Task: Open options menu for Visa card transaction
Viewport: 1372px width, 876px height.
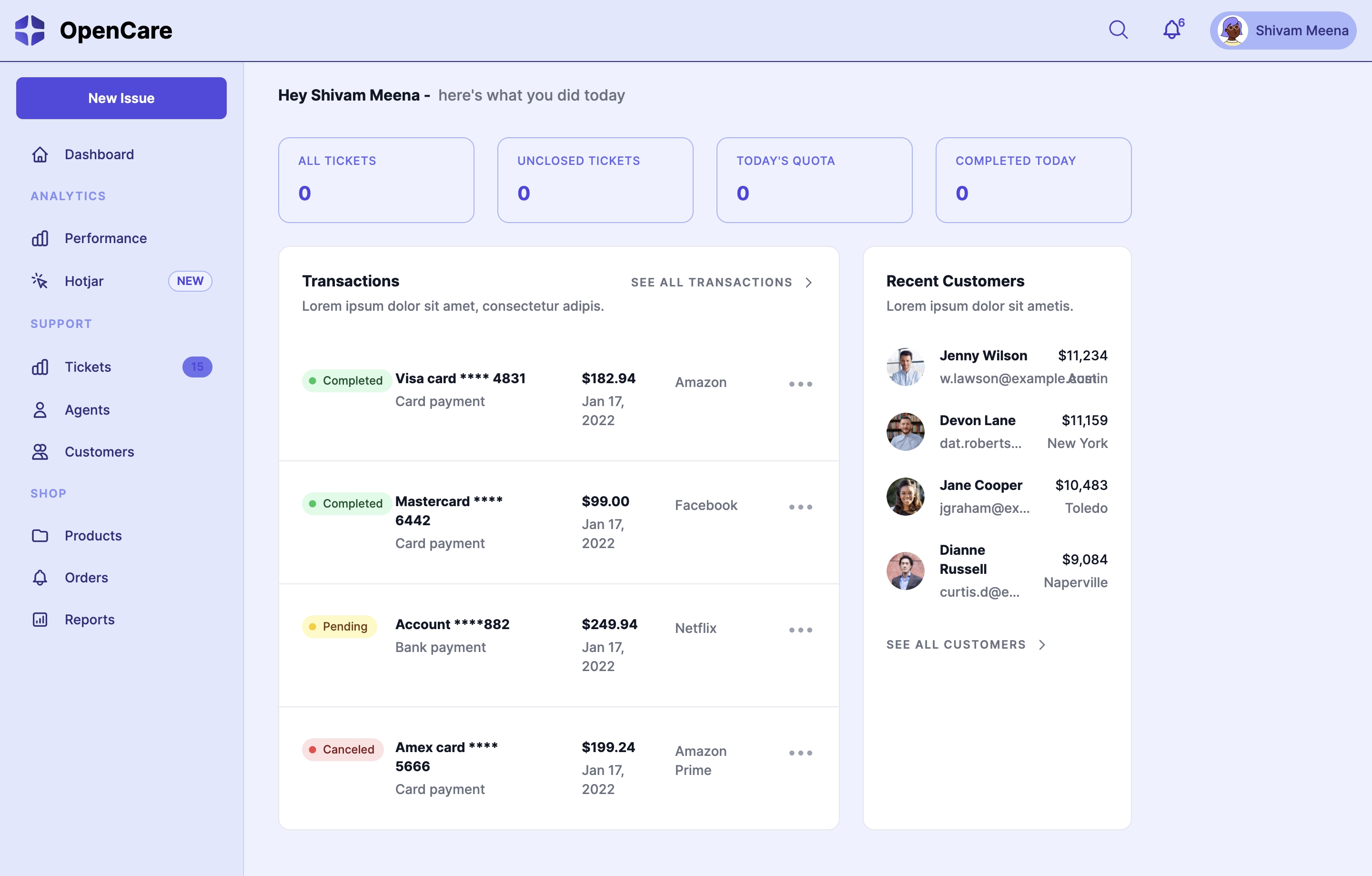Action: tap(800, 384)
